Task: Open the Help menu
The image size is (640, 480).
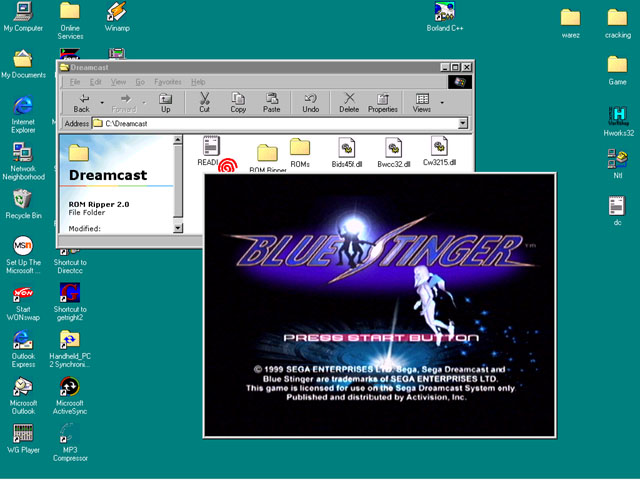Action: coord(198,82)
